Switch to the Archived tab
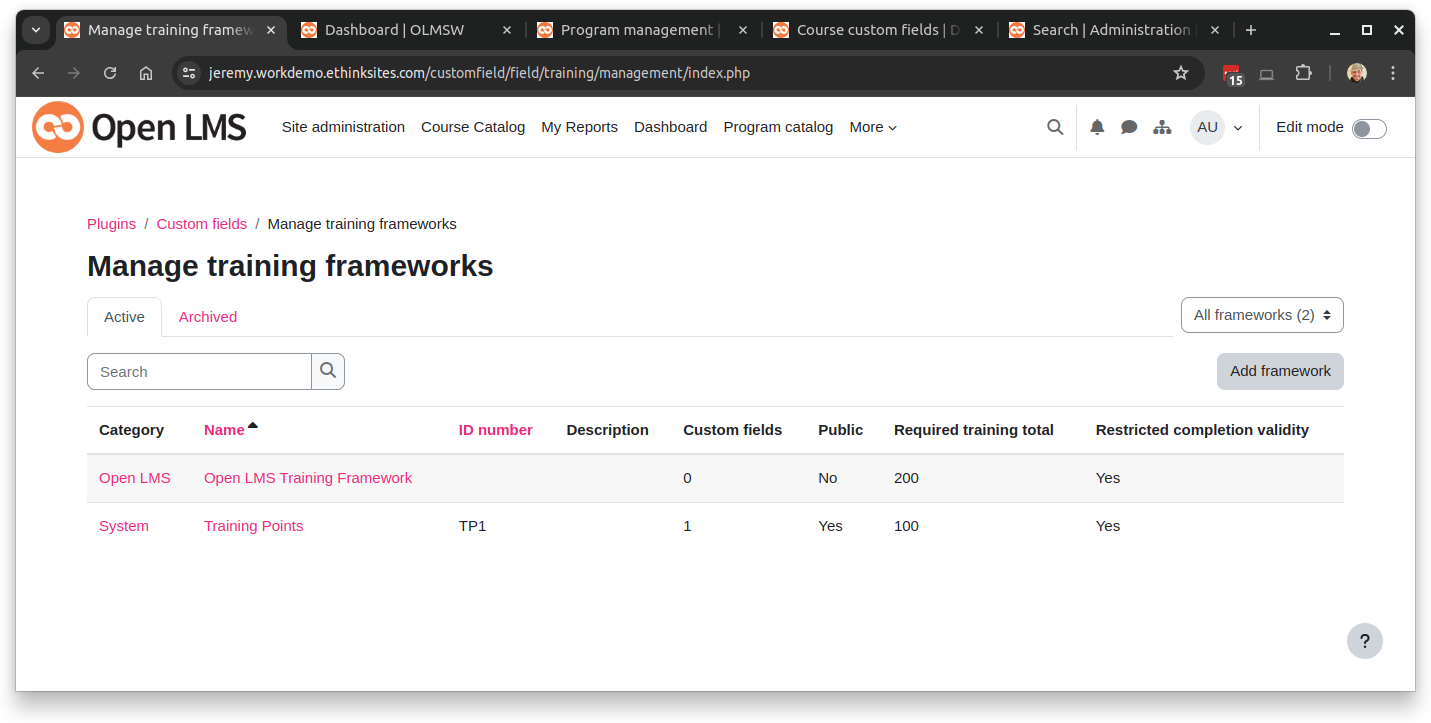The width and height of the screenshot is (1431, 723). 208,317
